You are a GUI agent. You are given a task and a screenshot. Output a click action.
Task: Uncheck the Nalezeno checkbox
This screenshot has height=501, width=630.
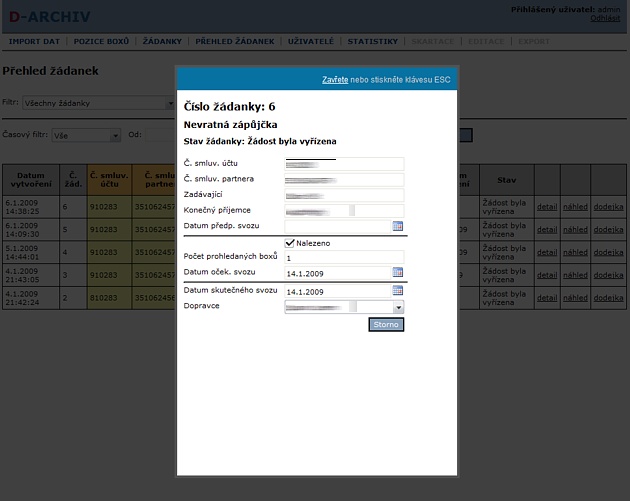tap(289, 243)
